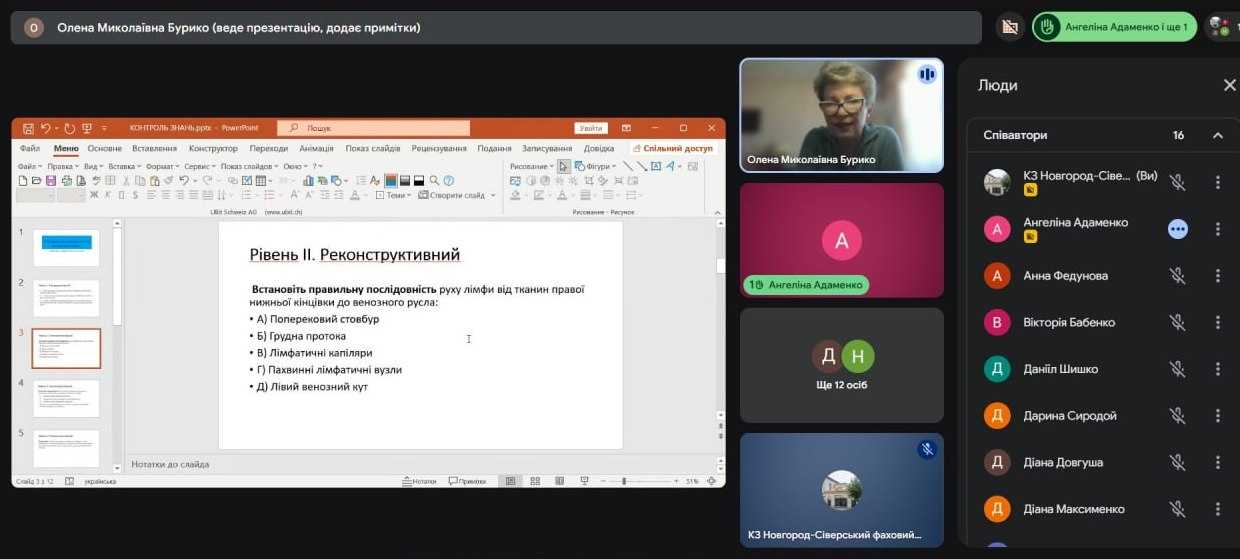This screenshot has height=559, width=1240.
Task: Open the Переходи ribbon tab
Action: pos(268,149)
